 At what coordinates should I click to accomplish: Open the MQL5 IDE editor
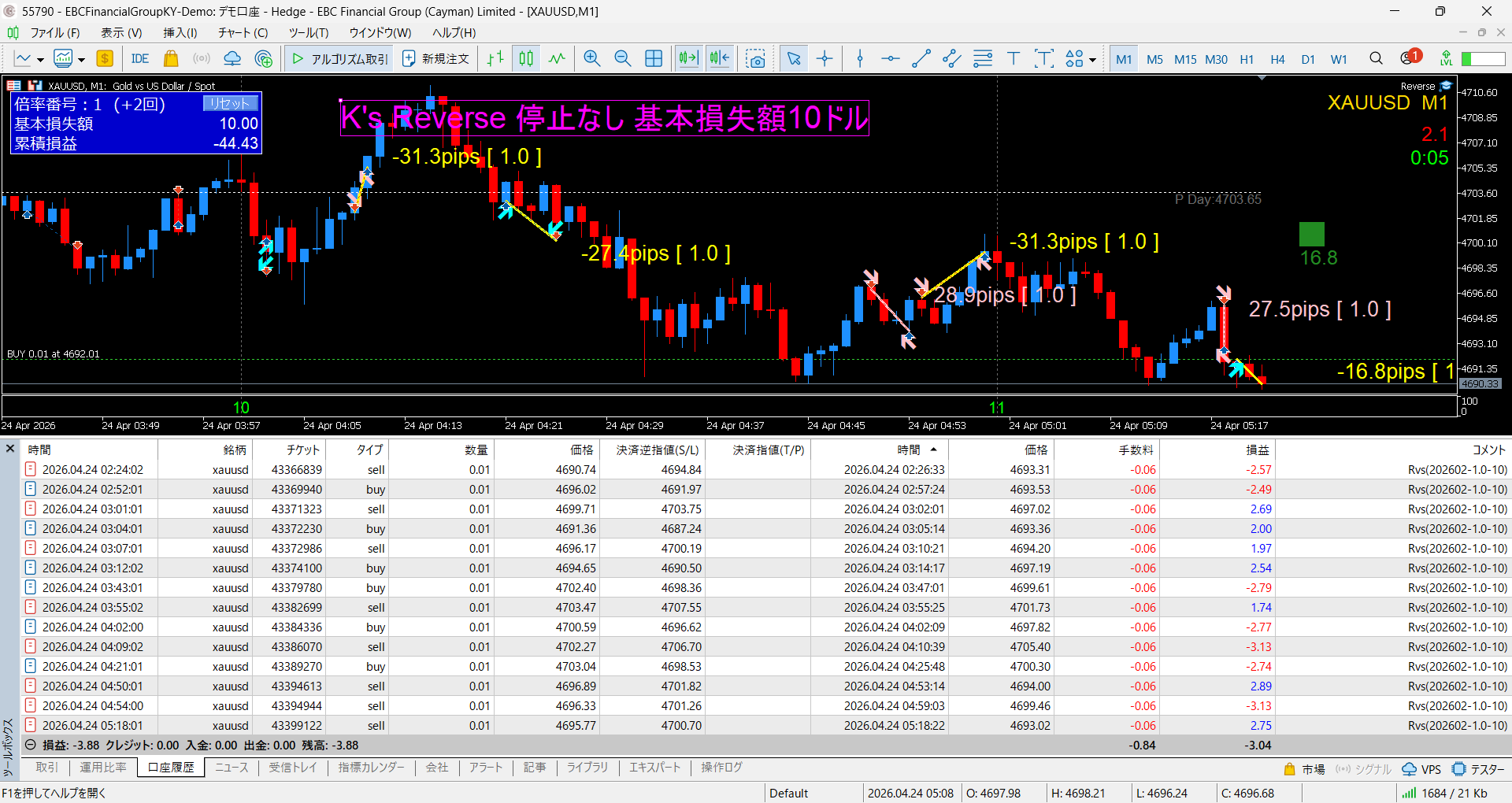pos(140,58)
